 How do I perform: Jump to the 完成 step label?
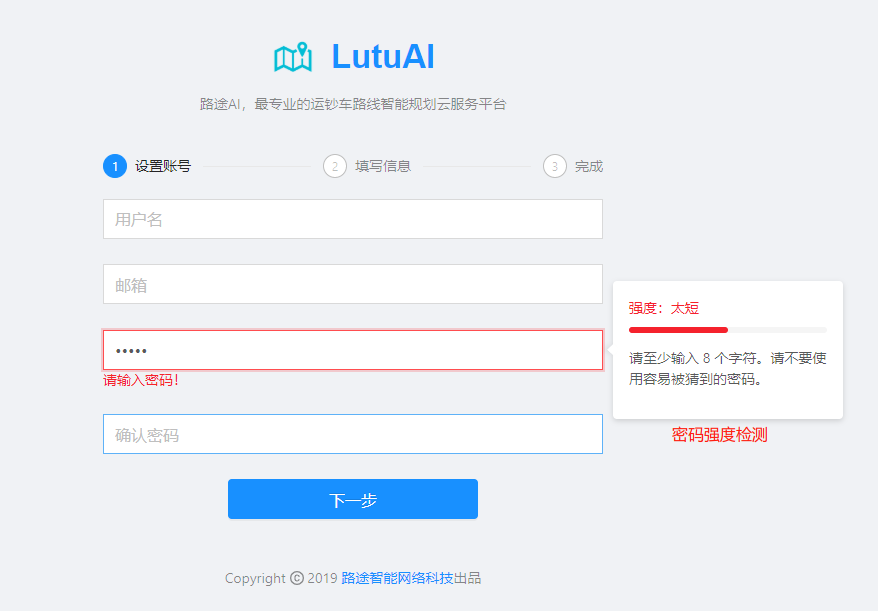(589, 166)
